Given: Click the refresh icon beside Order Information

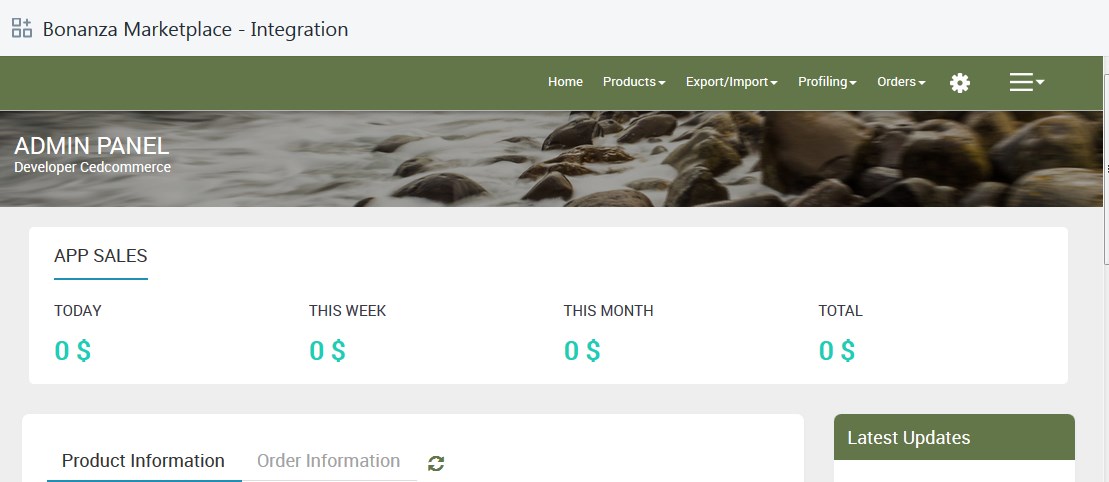Looking at the screenshot, I should 436,463.
